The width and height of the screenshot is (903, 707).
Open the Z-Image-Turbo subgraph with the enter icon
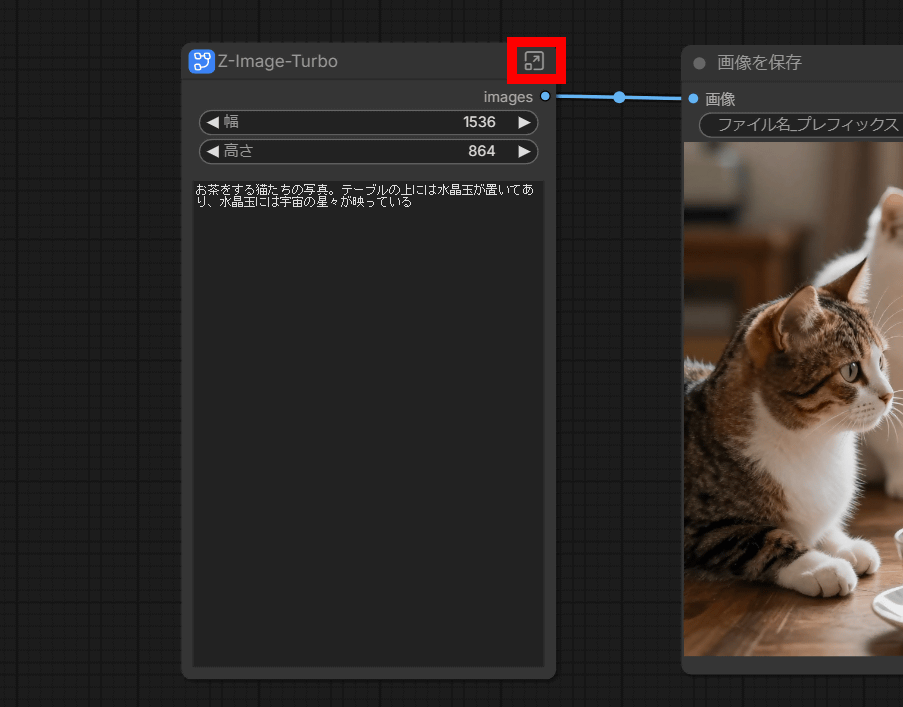pyautogui.click(x=534, y=61)
